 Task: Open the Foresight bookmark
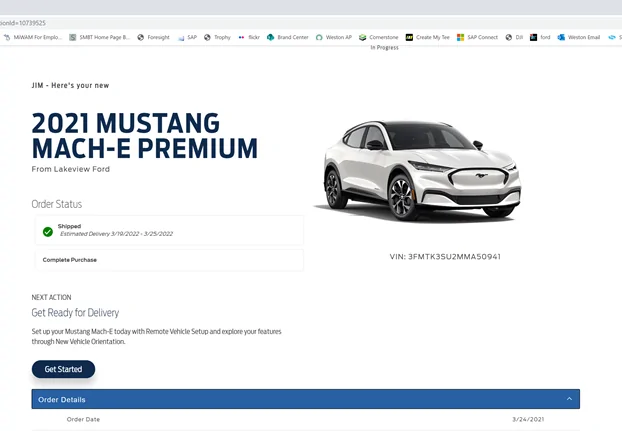(154, 37)
